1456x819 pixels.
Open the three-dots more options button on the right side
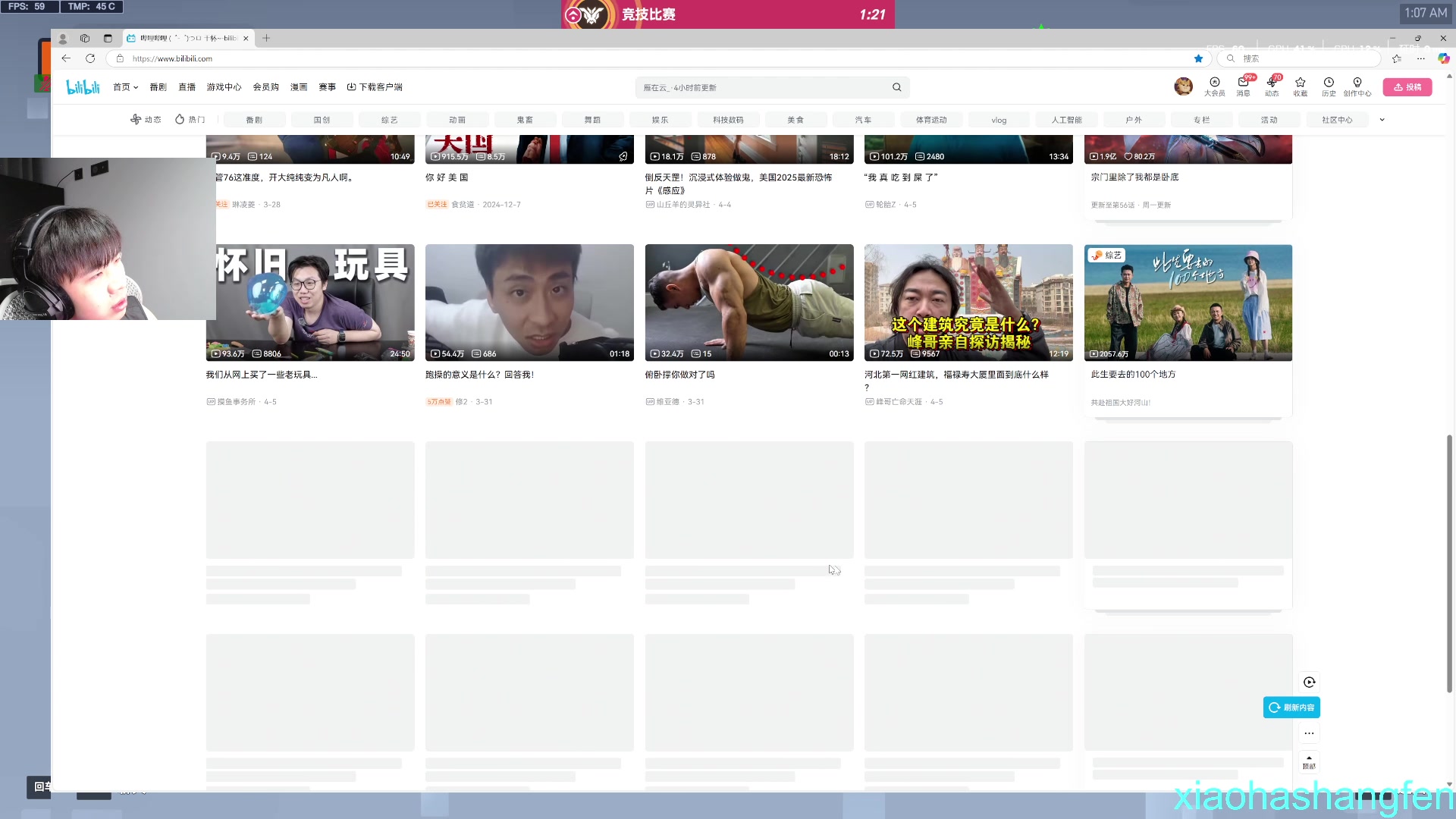pyautogui.click(x=1309, y=733)
